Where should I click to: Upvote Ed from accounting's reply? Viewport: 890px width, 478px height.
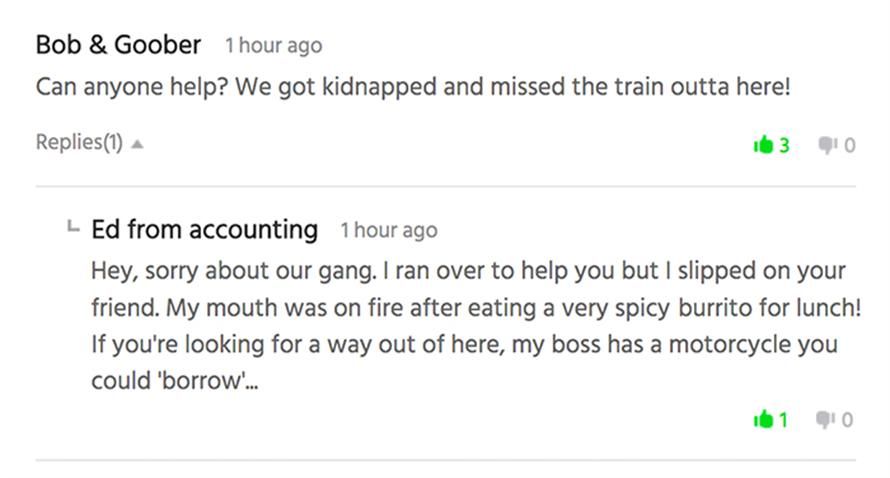tap(763, 420)
